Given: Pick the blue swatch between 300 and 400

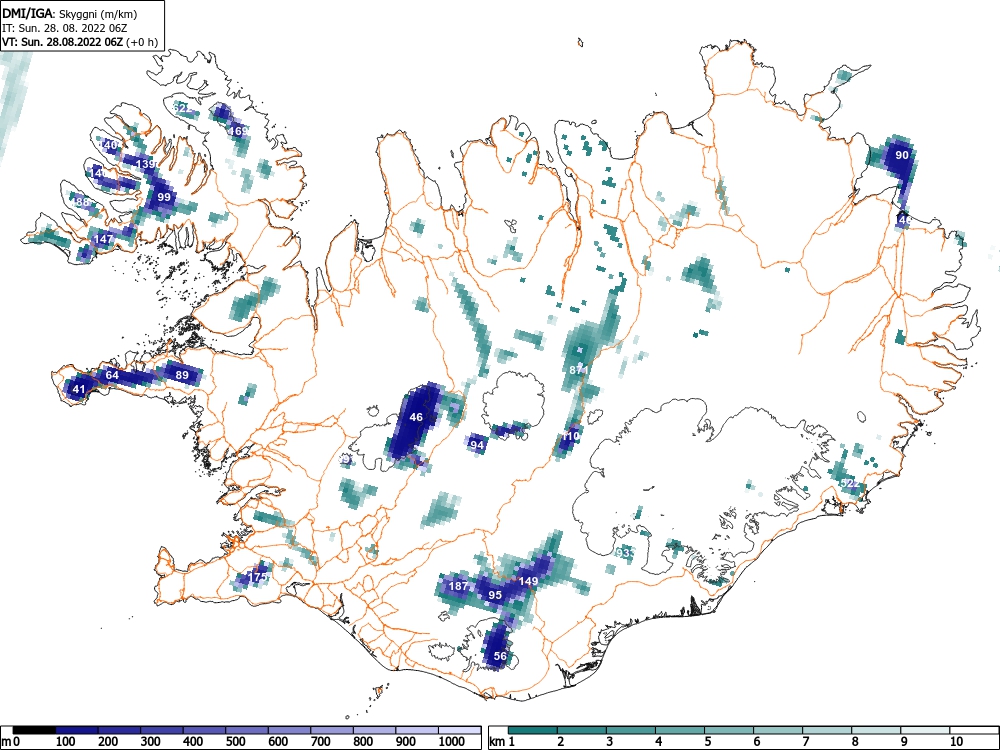Looking at the screenshot, I should [x=161, y=730].
